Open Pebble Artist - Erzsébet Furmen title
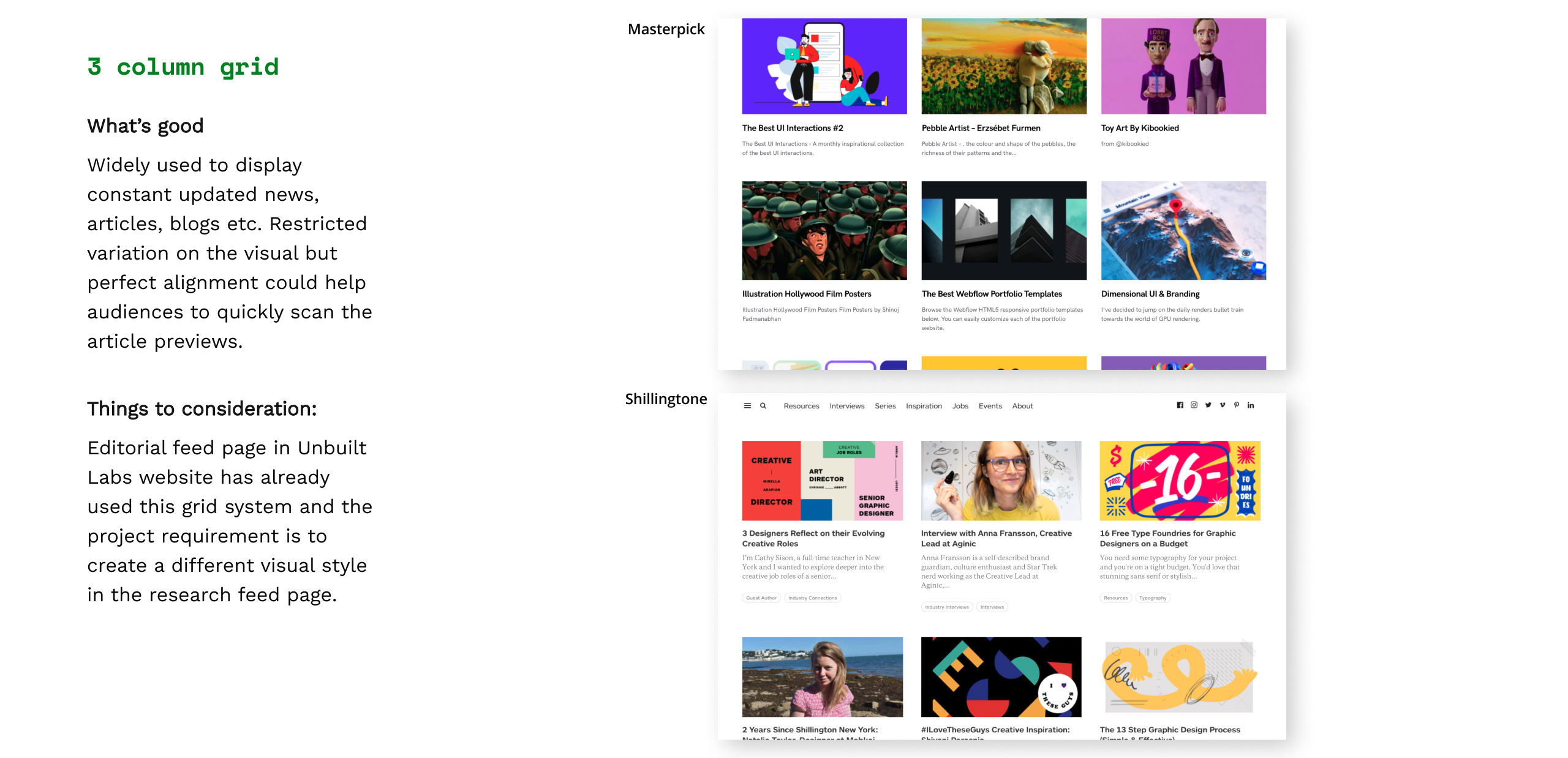Screen dimensions: 1568x758 click(981, 128)
